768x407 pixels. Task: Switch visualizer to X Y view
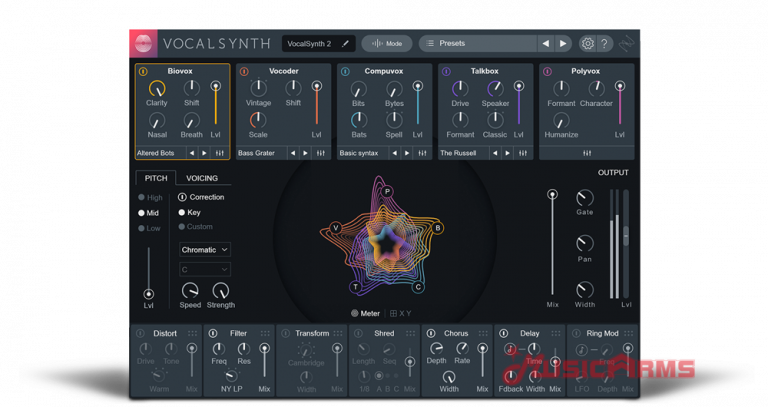[x=401, y=313]
